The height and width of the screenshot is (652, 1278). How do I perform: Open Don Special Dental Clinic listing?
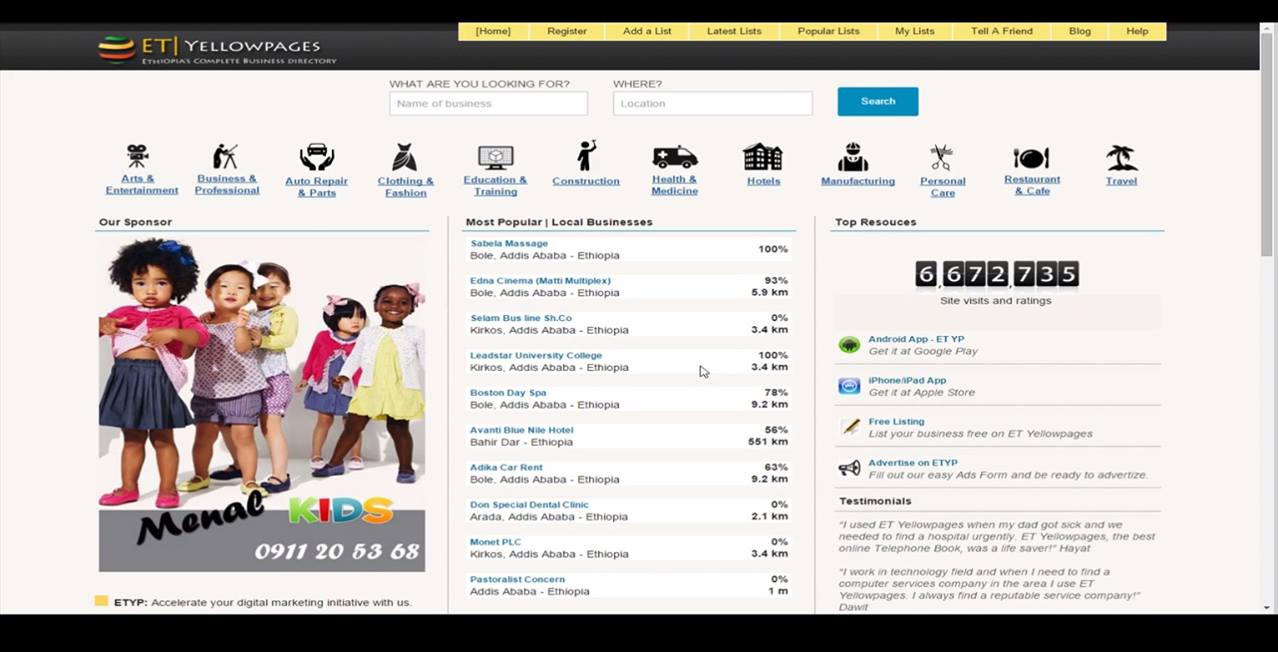529,505
